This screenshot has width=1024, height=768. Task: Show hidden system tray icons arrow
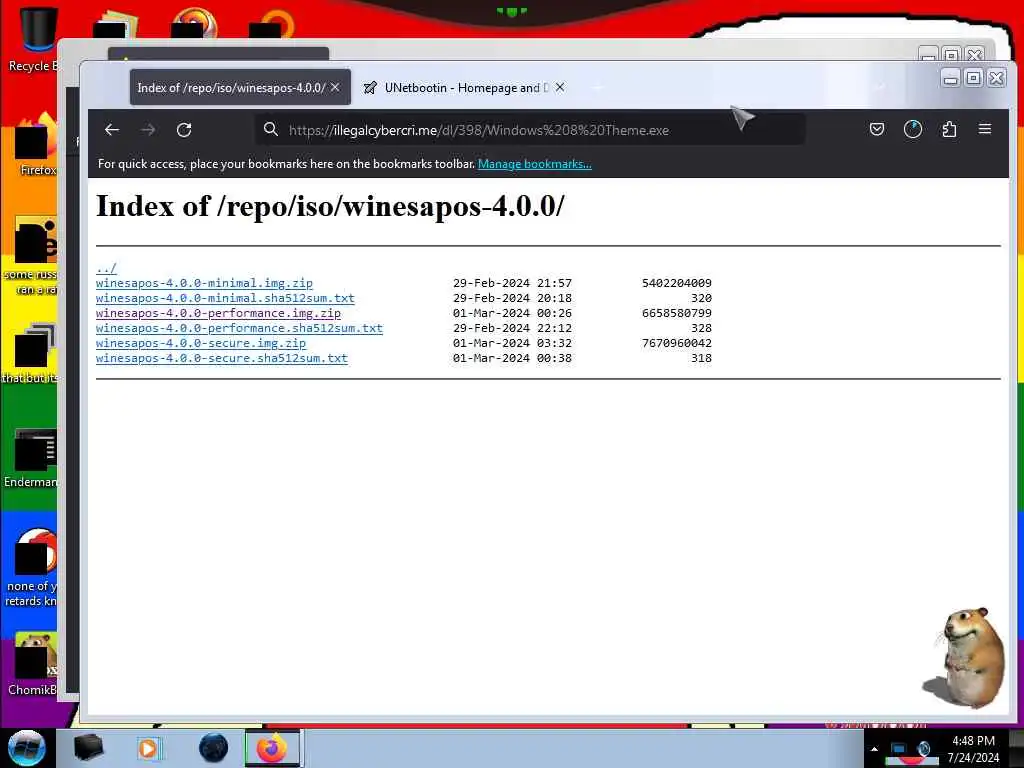tap(874, 749)
